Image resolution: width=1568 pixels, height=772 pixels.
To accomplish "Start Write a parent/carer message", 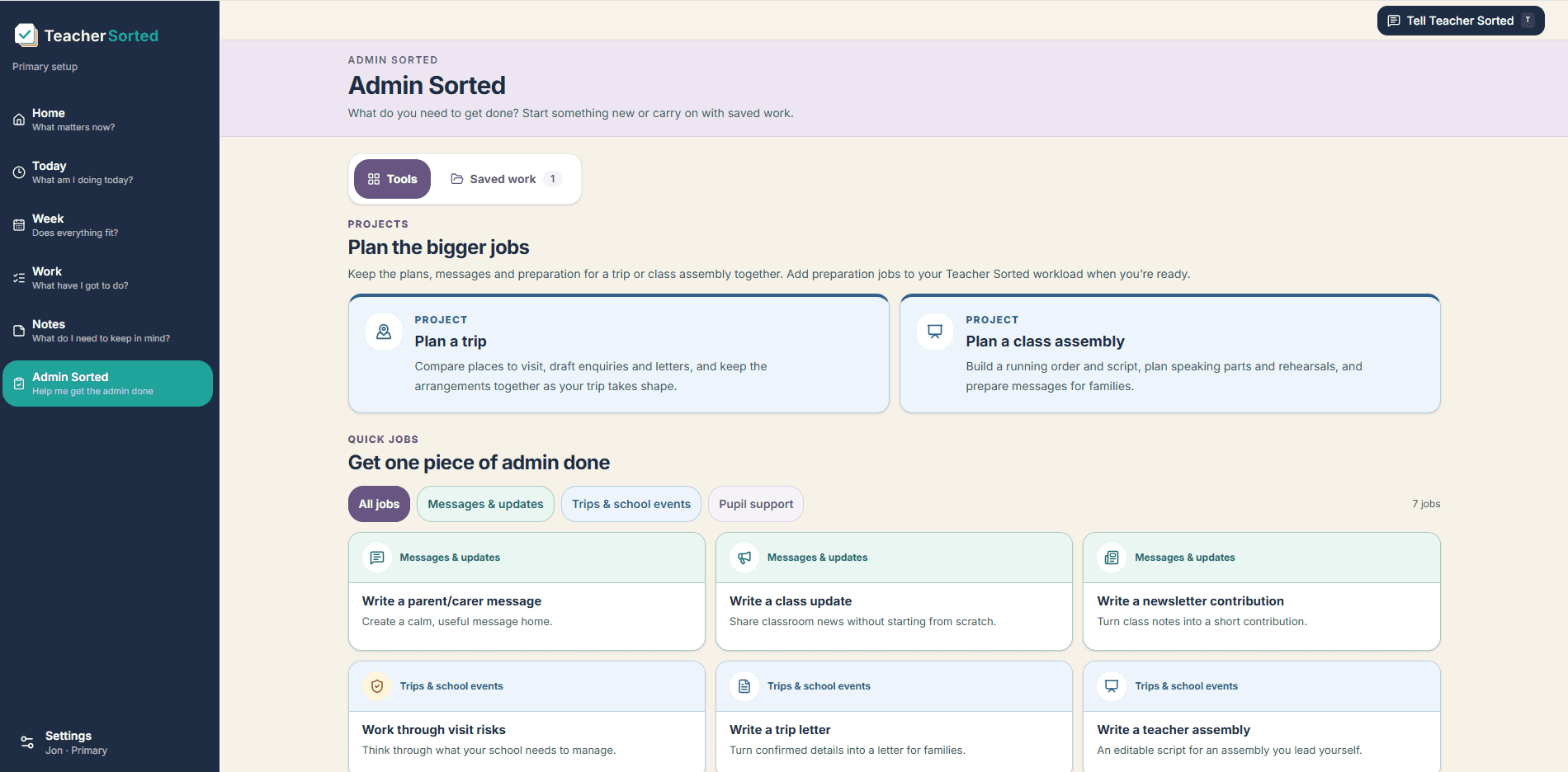I will coord(527,591).
